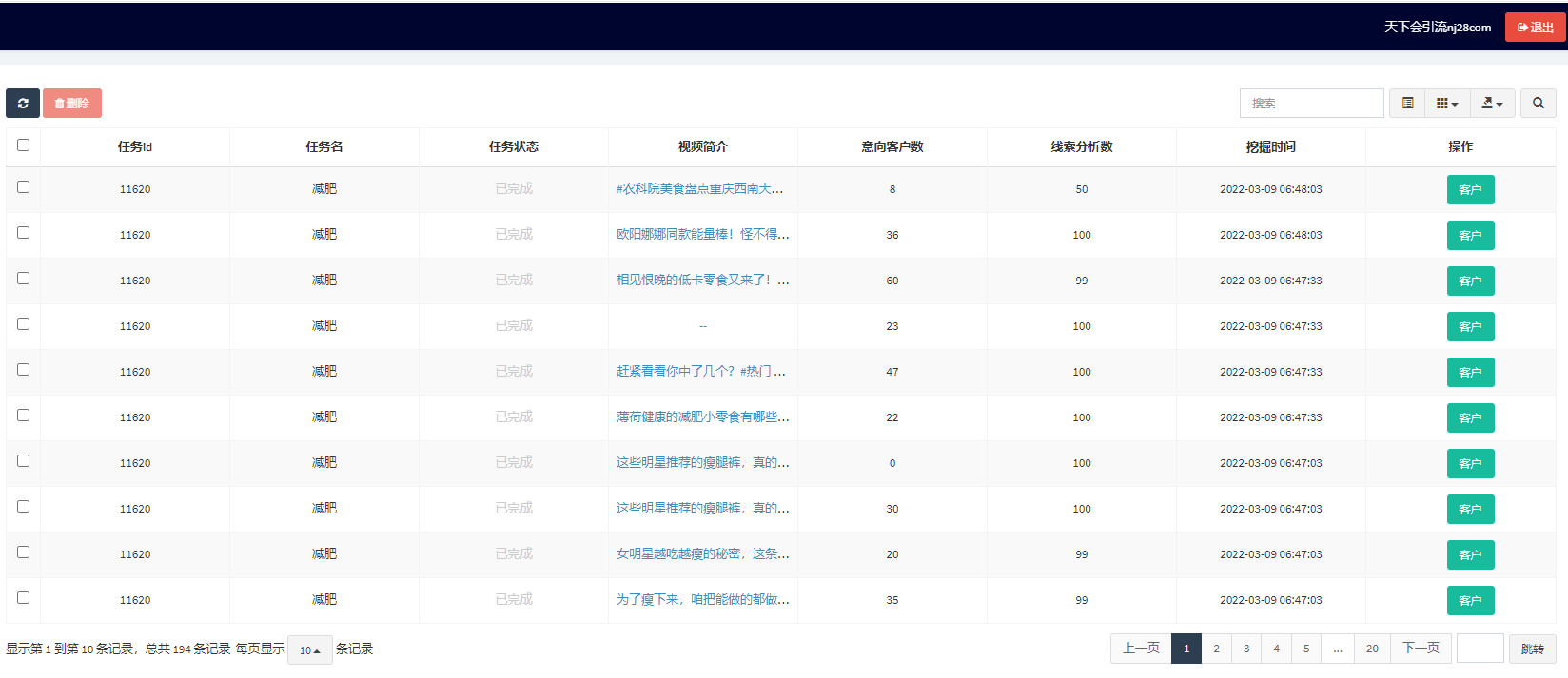Toggle the table card view icon
Screen dimensions: 1568x678
tap(1407, 104)
